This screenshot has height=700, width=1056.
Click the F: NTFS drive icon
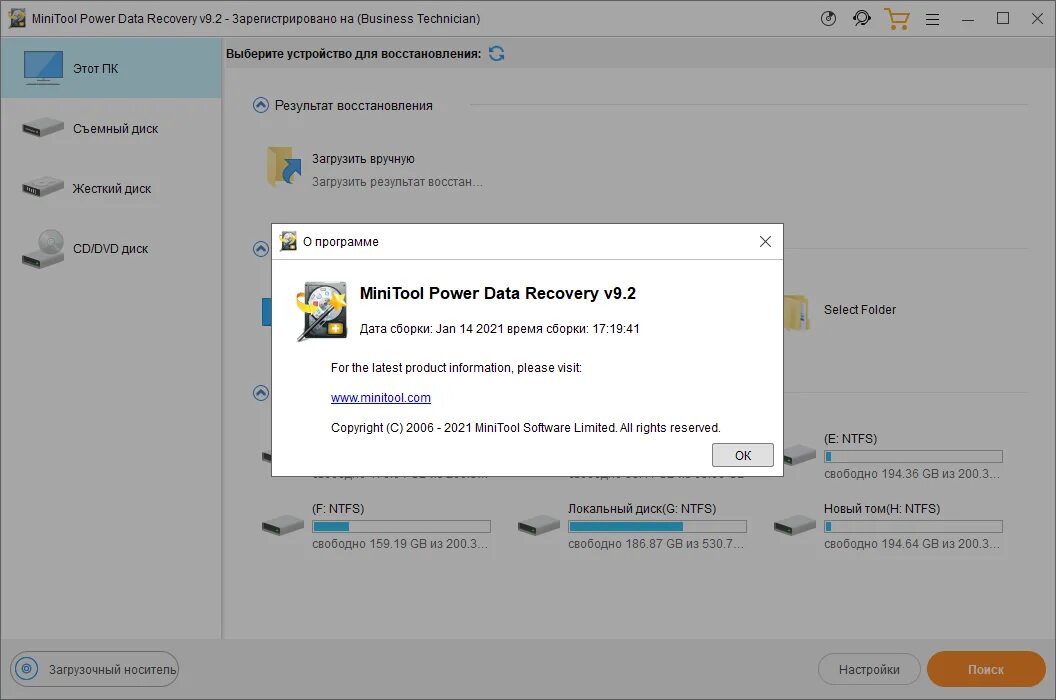click(x=283, y=525)
